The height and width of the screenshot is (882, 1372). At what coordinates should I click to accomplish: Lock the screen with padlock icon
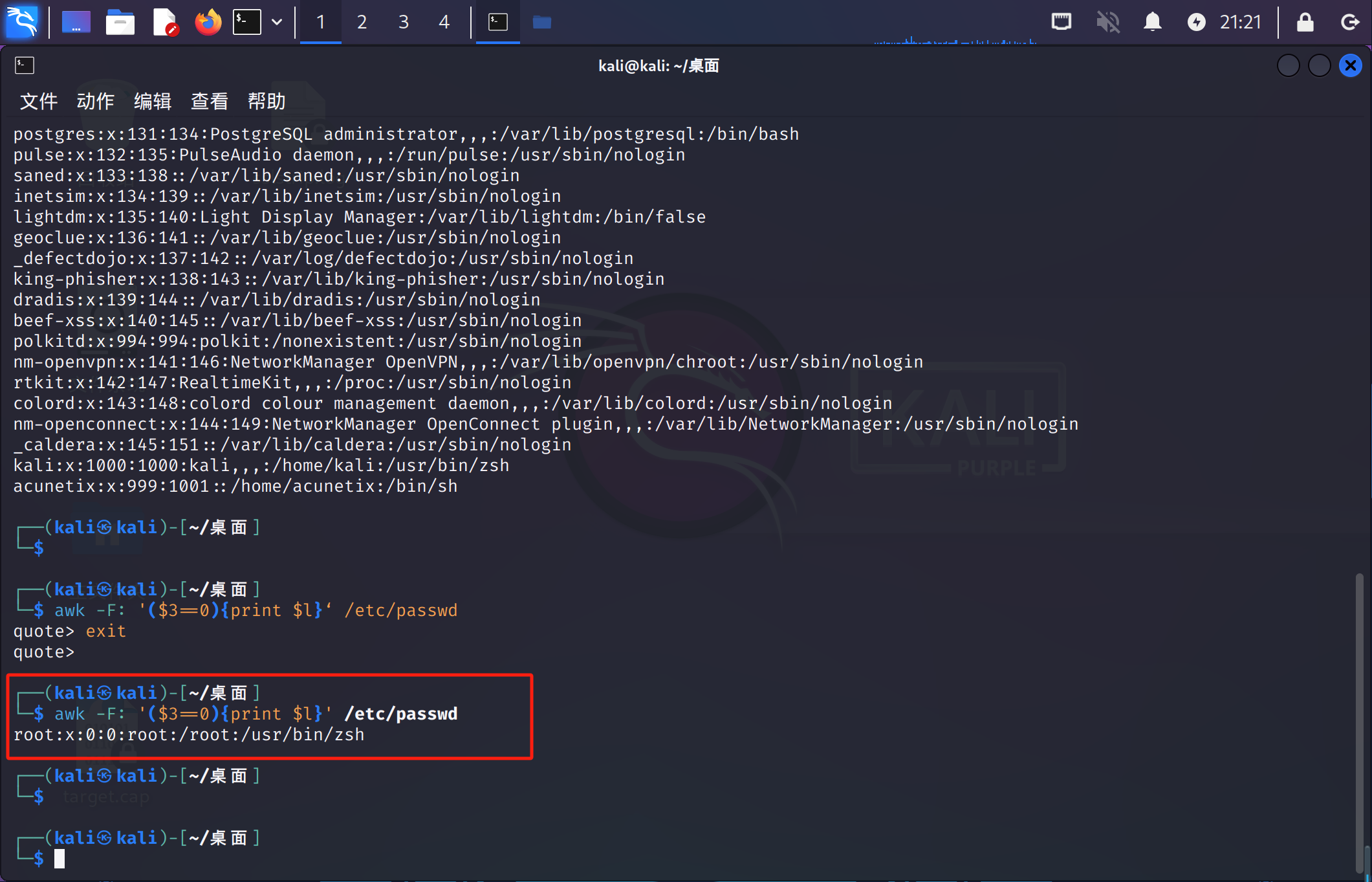1305,22
